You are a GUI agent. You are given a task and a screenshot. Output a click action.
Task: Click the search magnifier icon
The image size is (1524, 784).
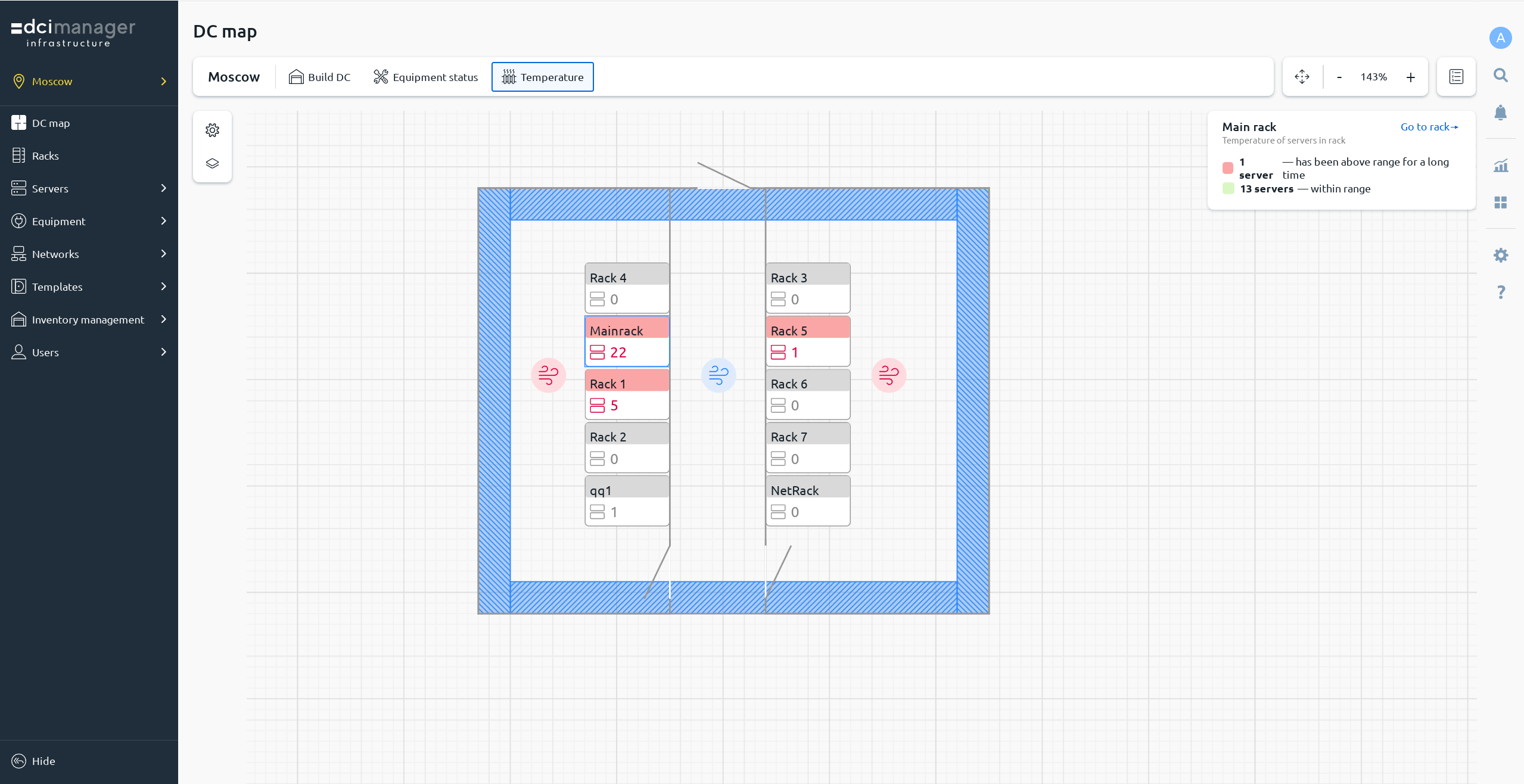click(x=1500, y=75)
